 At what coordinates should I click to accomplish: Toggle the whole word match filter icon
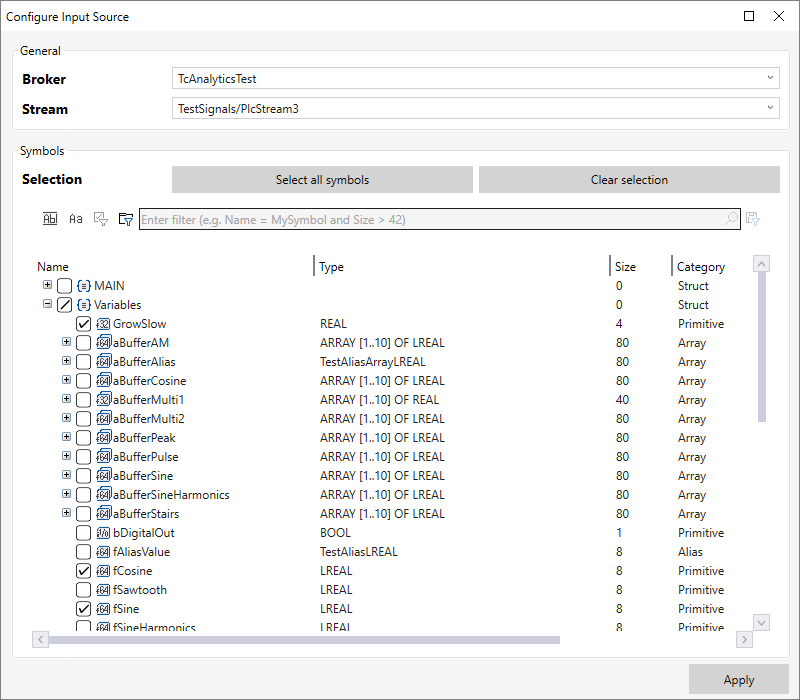click(x=50, y=219)
